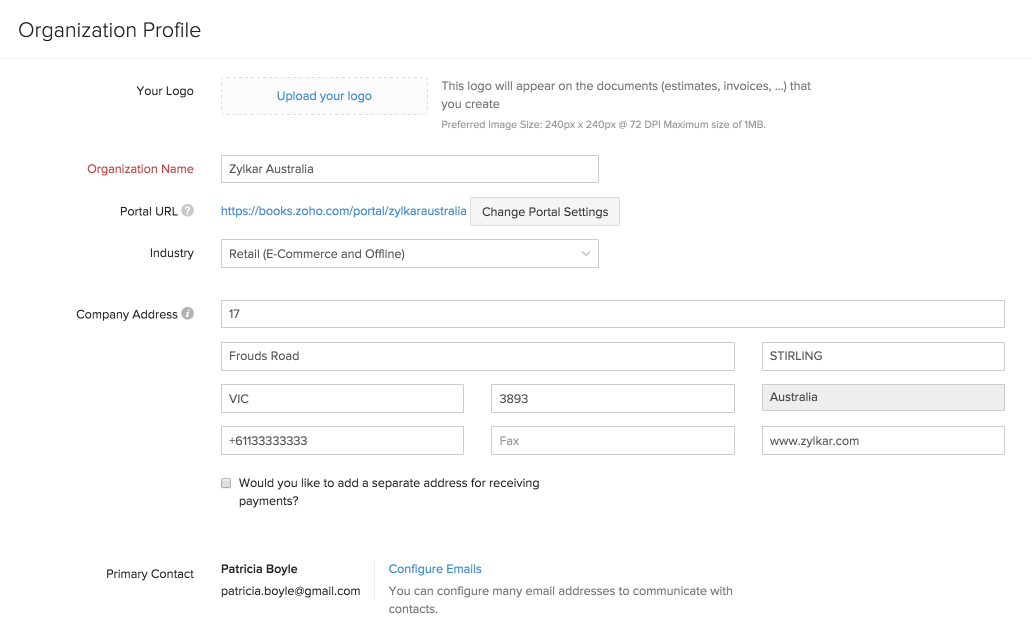Open the zylkaraustralia portal URL link
Image resolution: width=1032 pixels, height=631 pixels.
344,211
